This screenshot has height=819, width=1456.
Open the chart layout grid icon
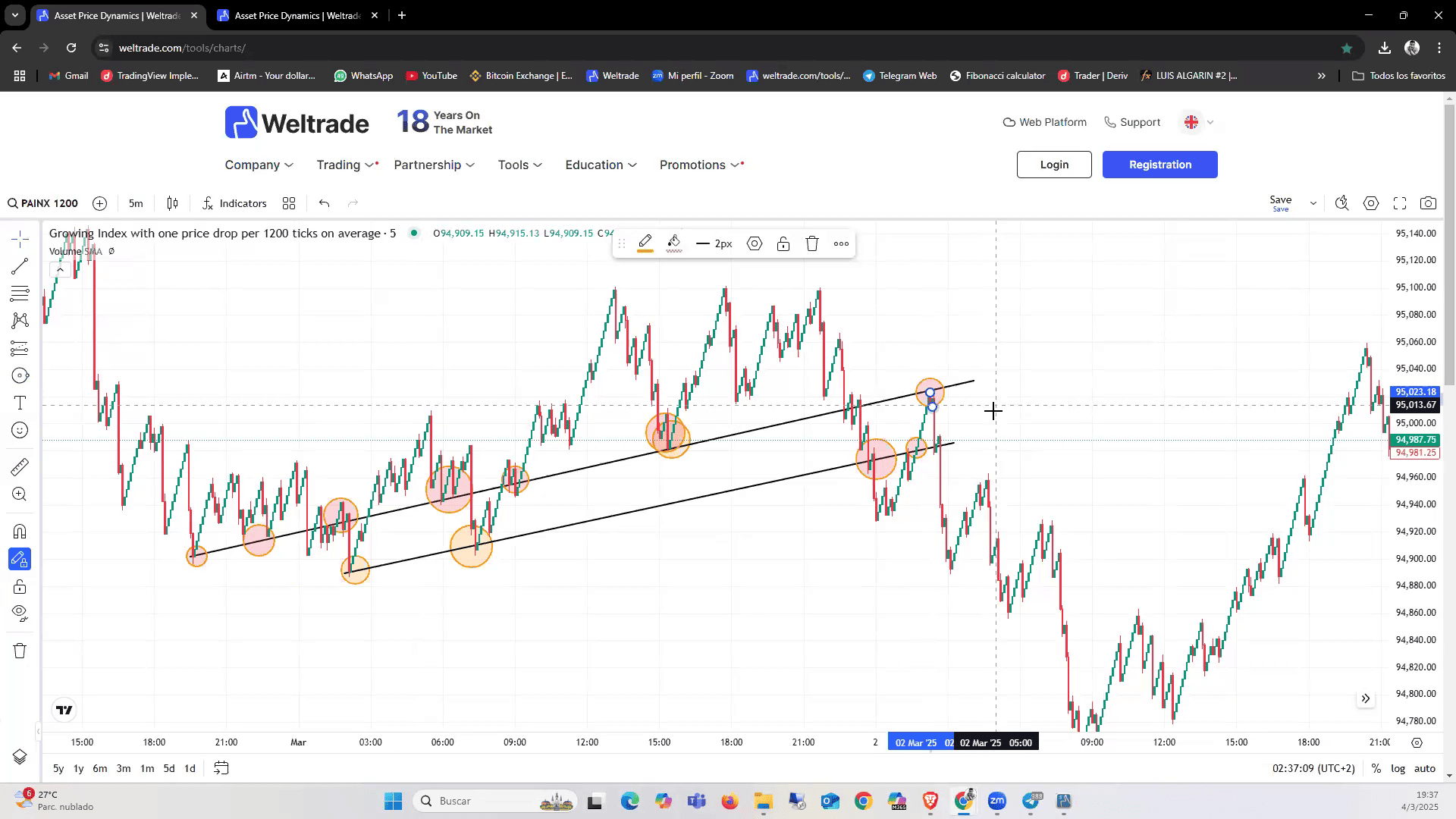point(289,203)
